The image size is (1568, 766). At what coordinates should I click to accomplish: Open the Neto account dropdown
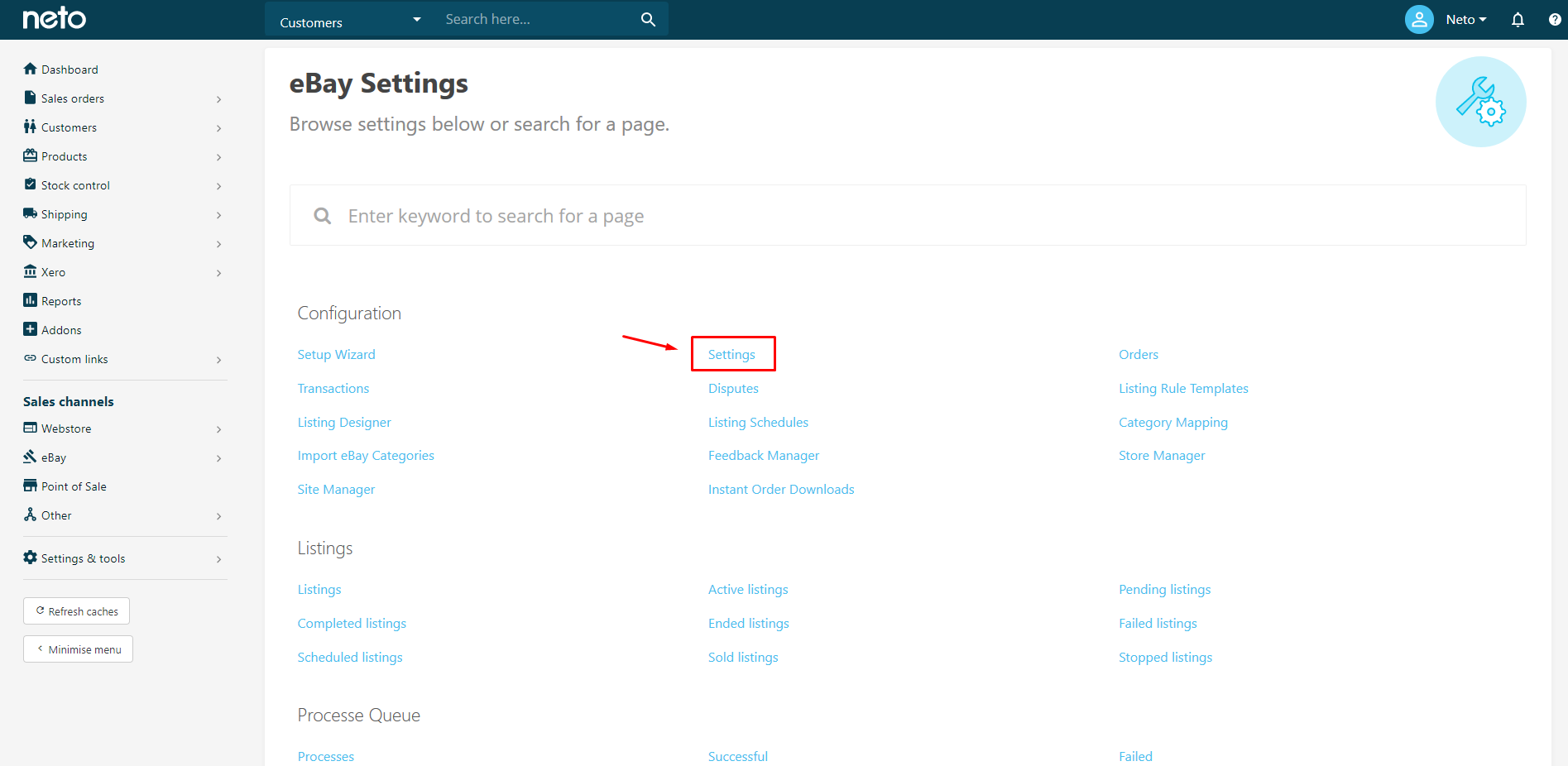(1465, 20)
